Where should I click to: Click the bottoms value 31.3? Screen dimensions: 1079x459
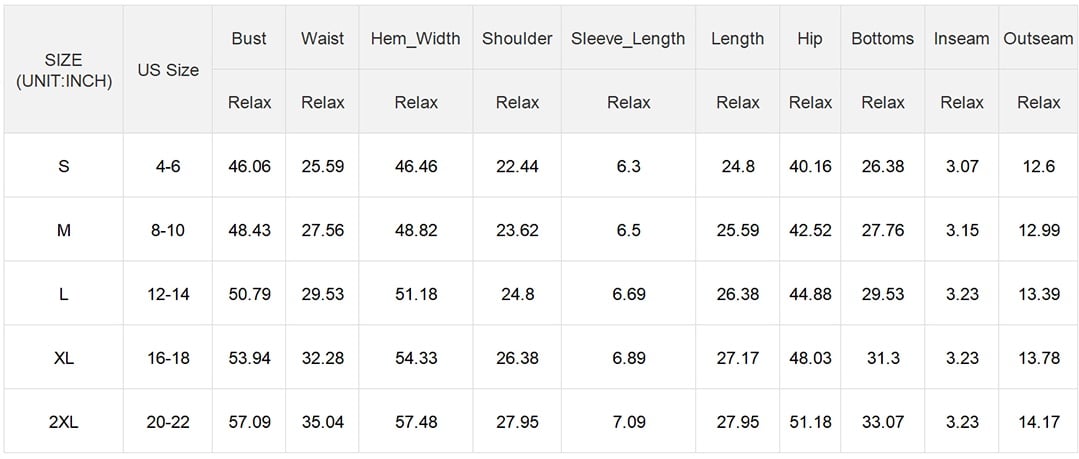(x=882, y=358)
